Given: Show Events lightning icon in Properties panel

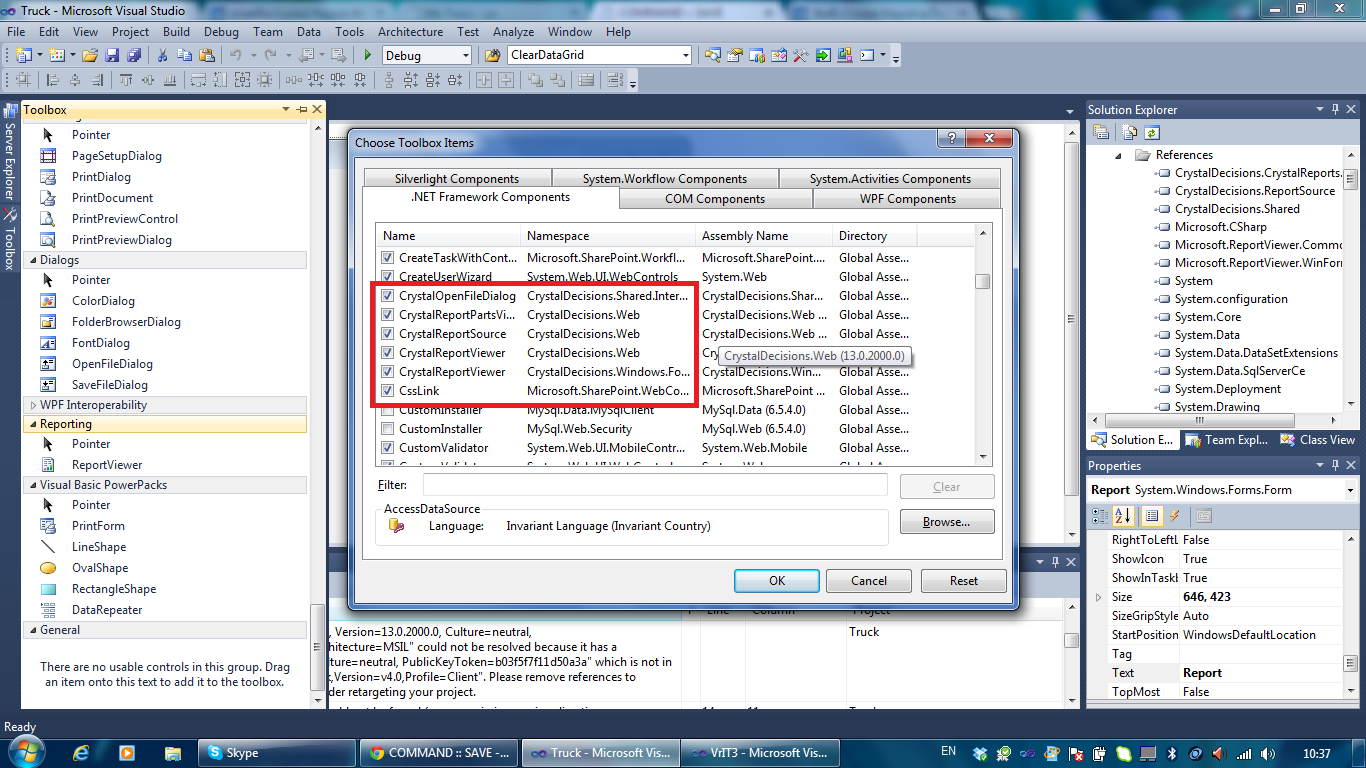Looking at the screenshot, I should click(x=1175, y=516).
